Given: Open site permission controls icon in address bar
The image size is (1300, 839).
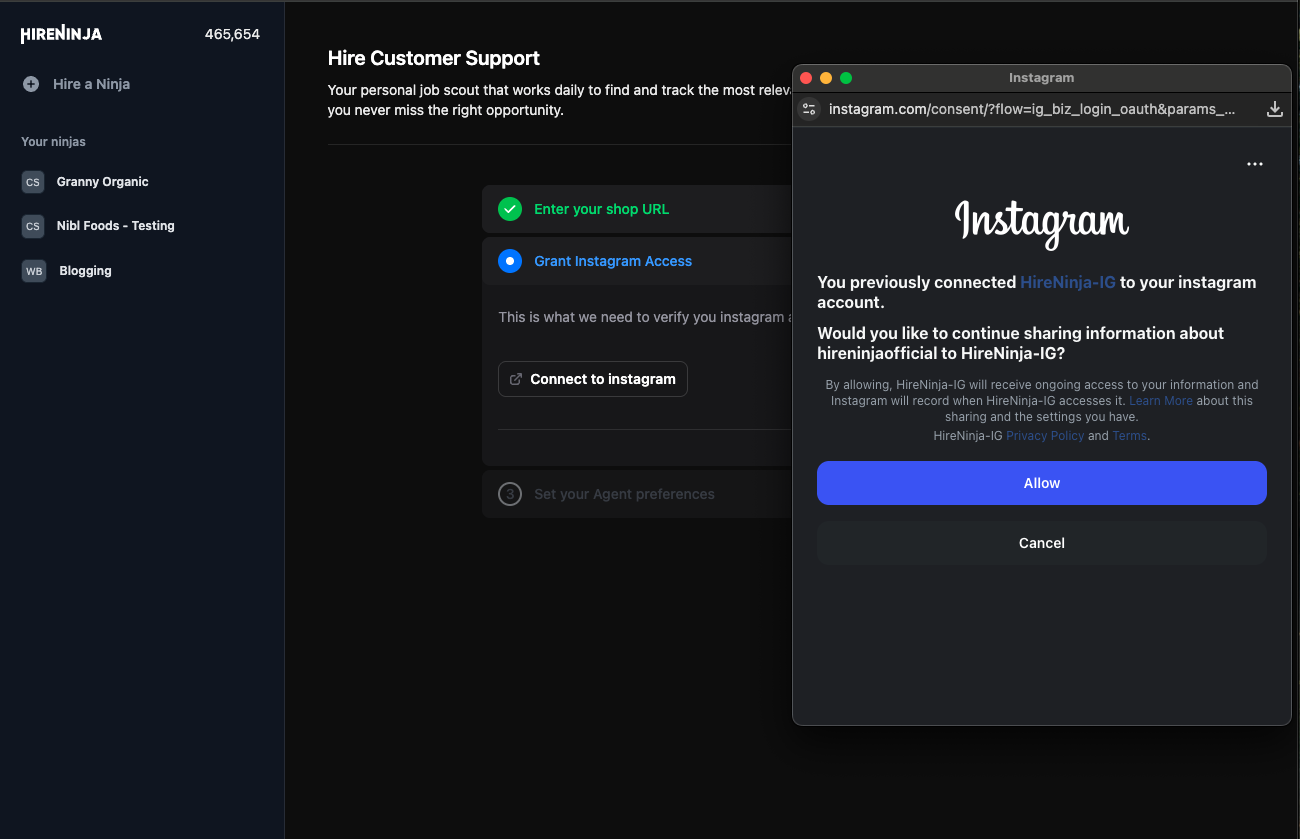Looking at the screenshot, I should point(808,108).
